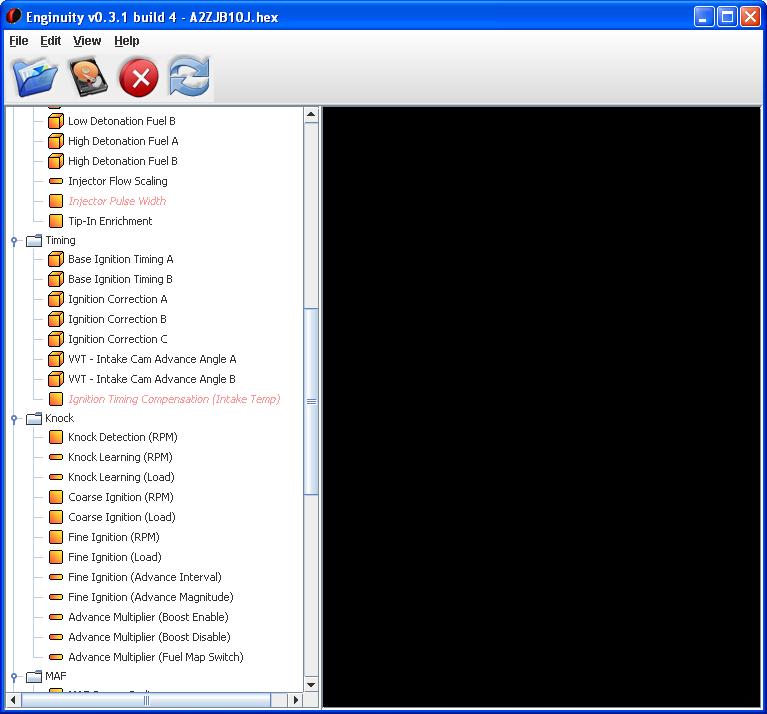Select Ignition Timing Compensation (Intake Temp)
767x714 pixels.
174,399
